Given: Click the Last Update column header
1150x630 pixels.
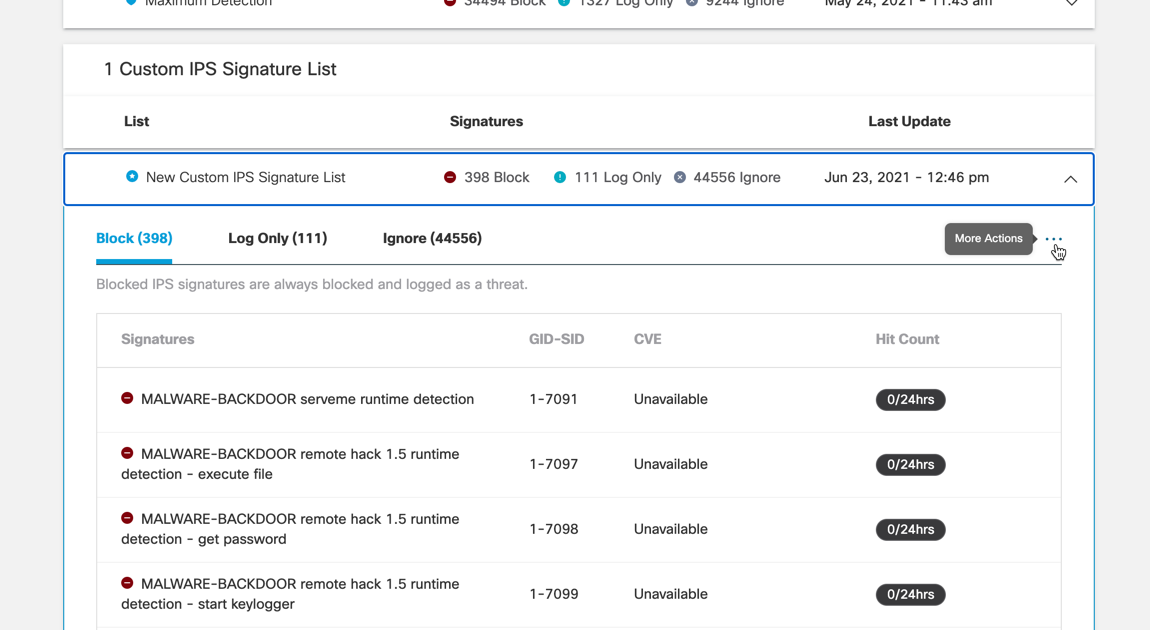Looking at the screenshot, I should (x=909, y=121).
